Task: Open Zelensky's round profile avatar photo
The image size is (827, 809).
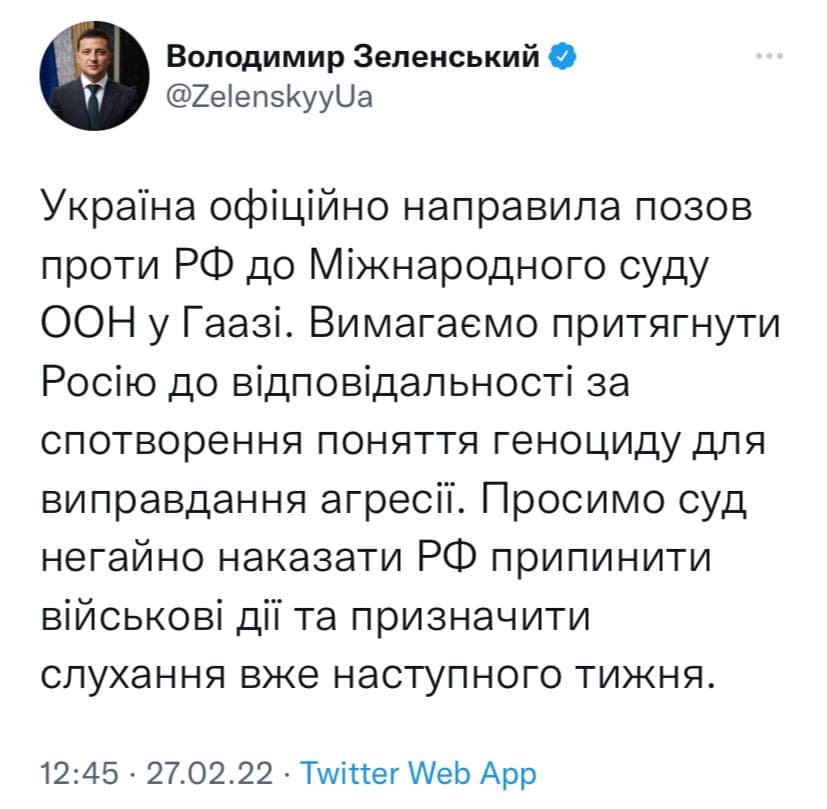Action: [94, 76]
